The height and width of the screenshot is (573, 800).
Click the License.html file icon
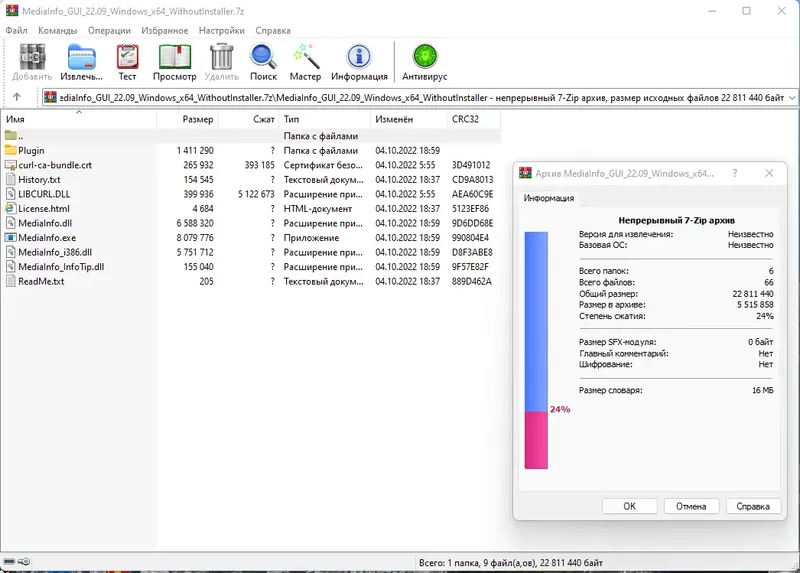pyautogui.click(x=10, y=209)
